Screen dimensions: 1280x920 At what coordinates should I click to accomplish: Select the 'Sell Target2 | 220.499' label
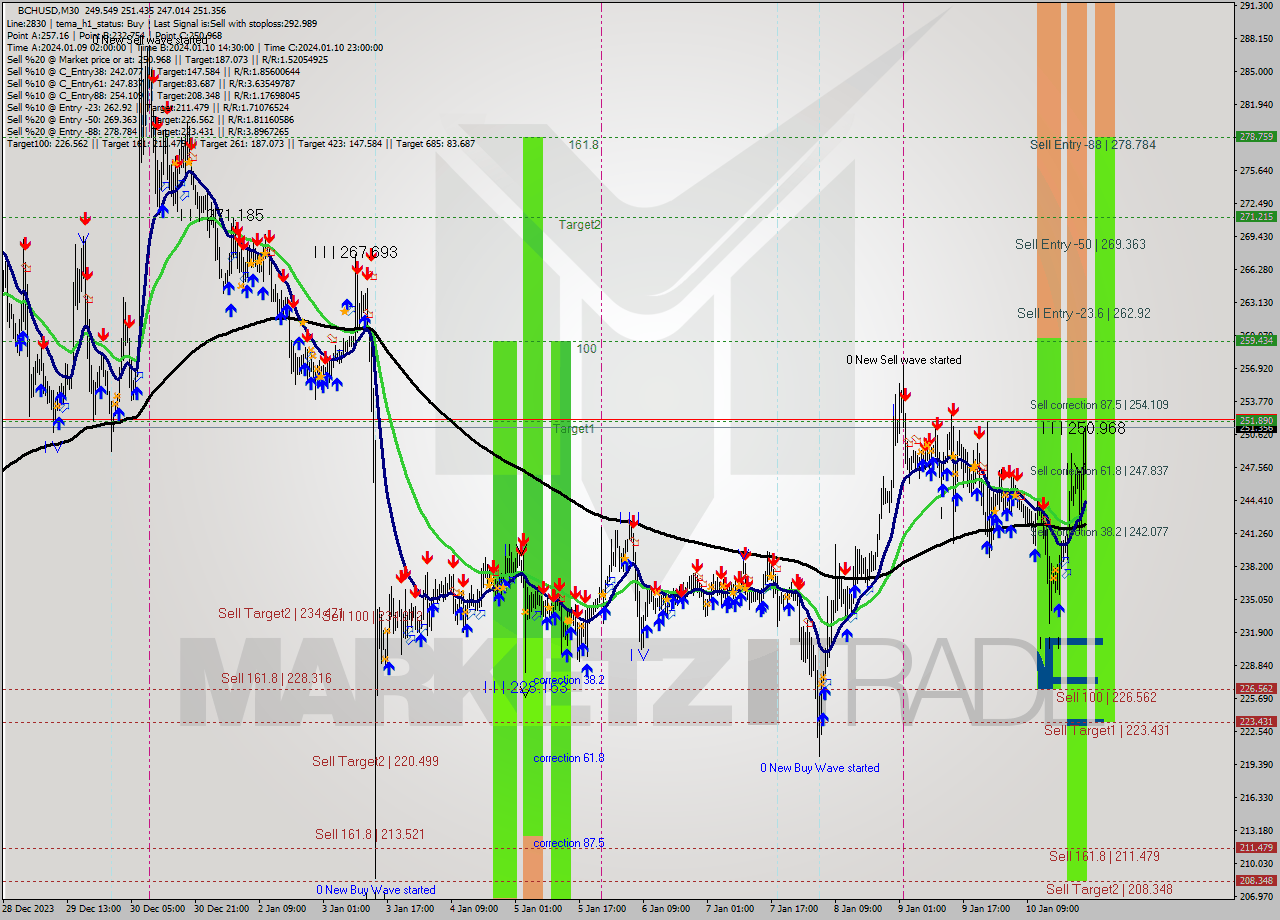pos(375,761)
